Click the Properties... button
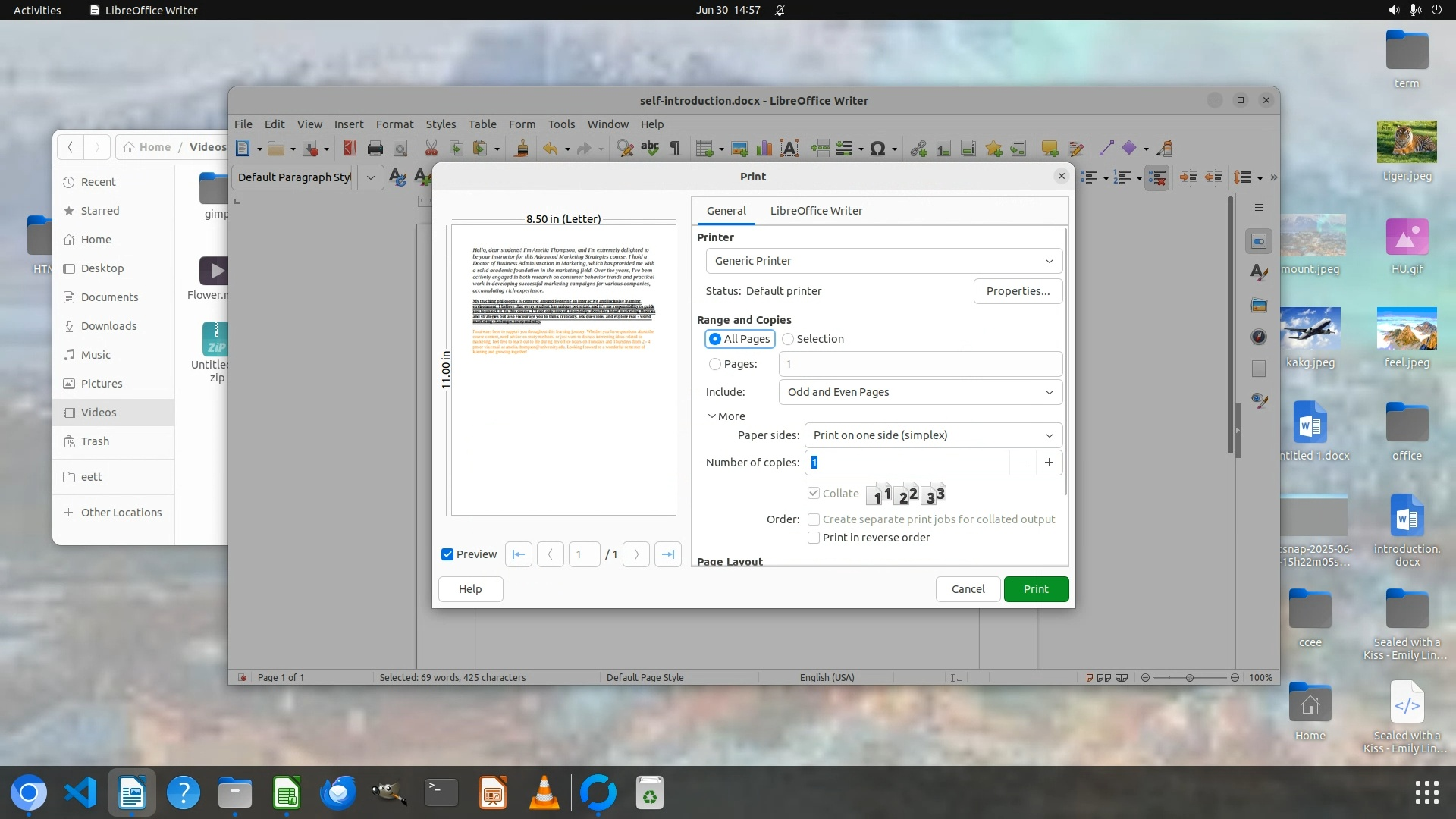The height and width of the screenshot is (819, 1456). click(x=1018, y=291)
